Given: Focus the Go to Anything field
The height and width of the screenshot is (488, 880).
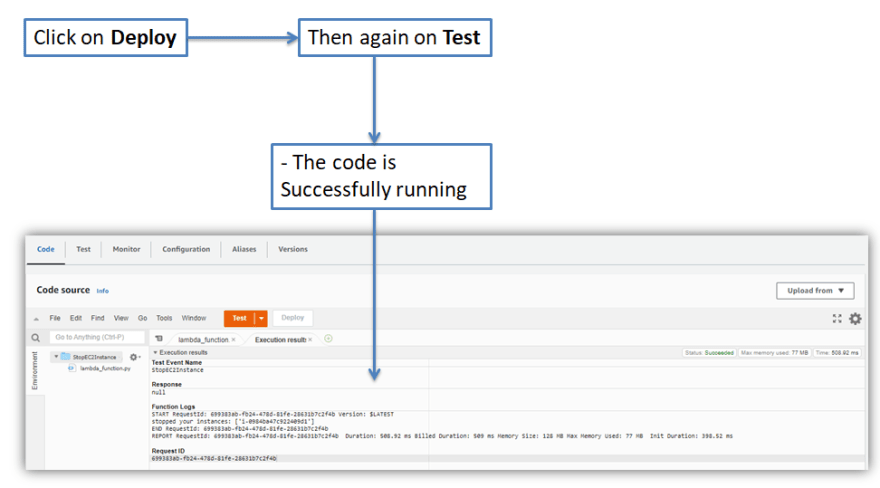Looking at the screenshot, I should 97,337.
